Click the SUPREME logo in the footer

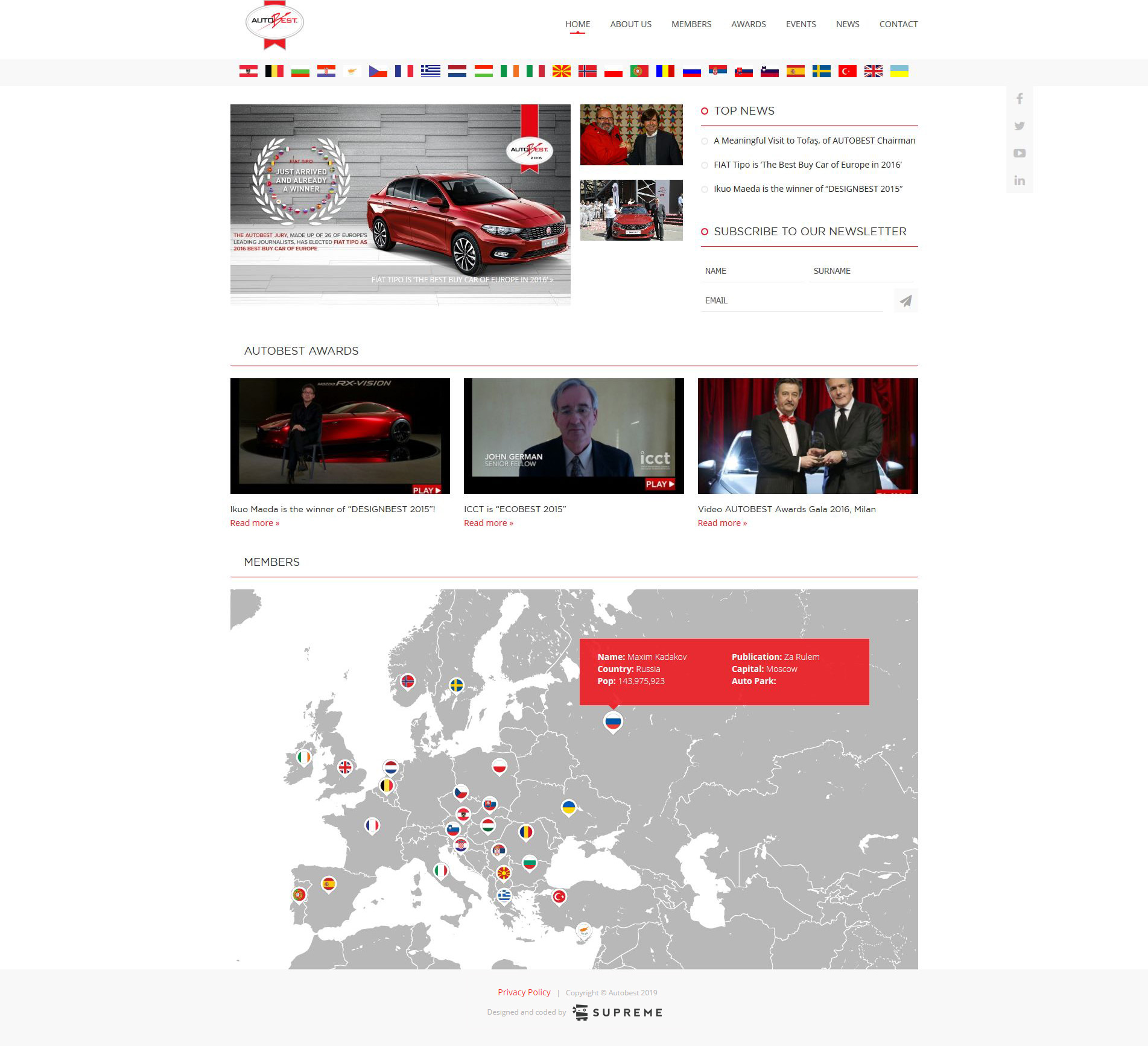point(618,1012)
